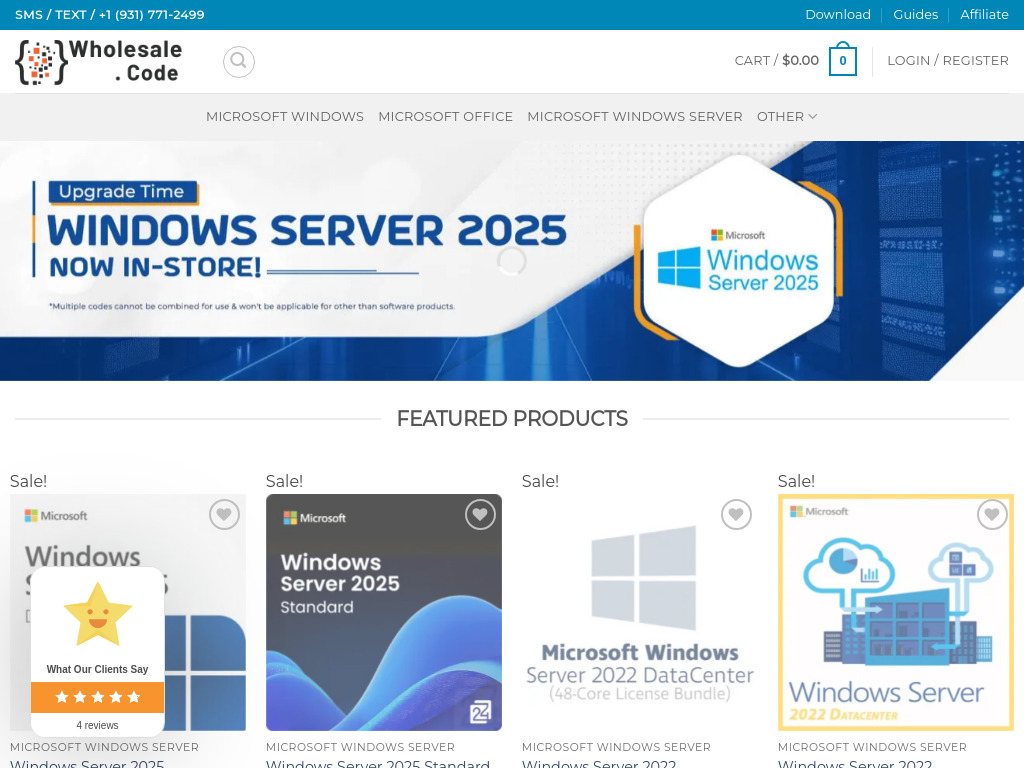Open Windows Server 2025 Standard product image
This screenshot has height=768, width=1024.
coord(384,613)
